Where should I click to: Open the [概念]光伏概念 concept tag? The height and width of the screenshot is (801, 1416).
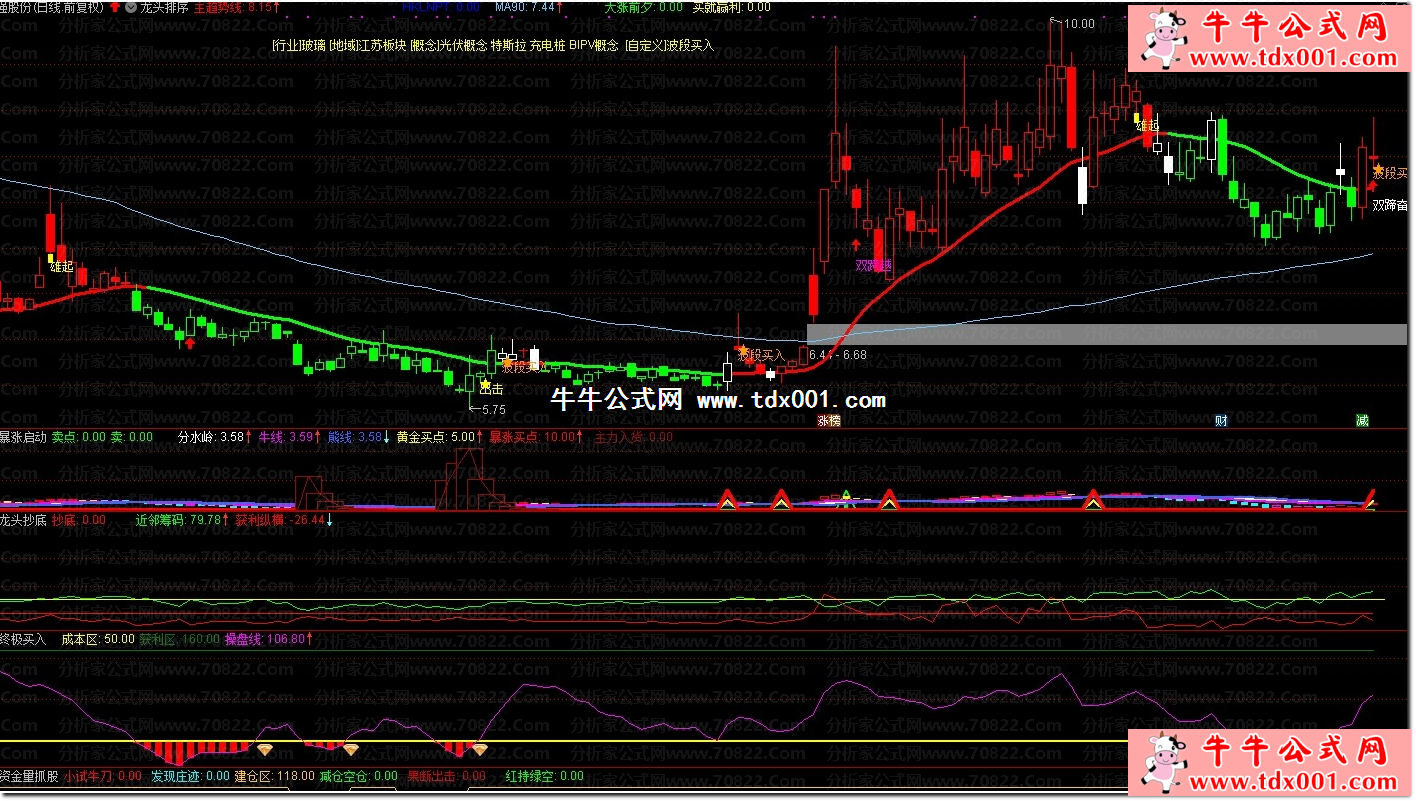click(448, 45)
